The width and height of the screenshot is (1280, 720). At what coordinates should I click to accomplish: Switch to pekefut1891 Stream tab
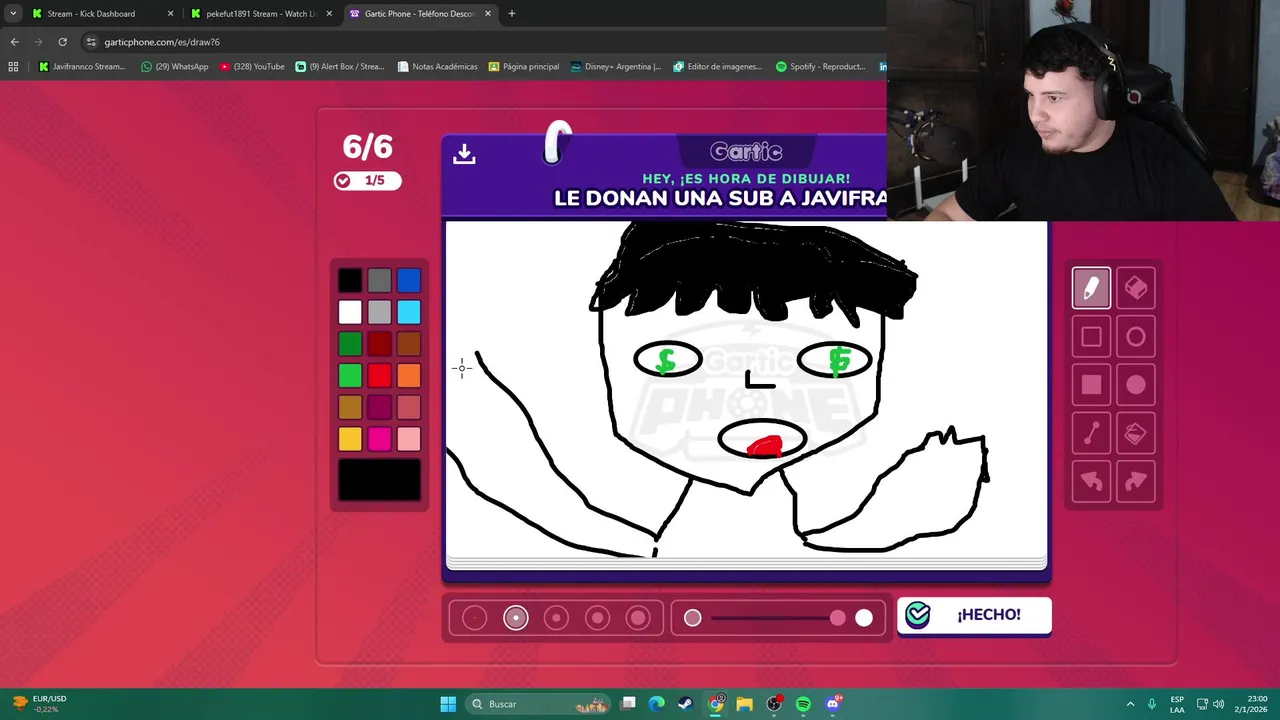261,14
